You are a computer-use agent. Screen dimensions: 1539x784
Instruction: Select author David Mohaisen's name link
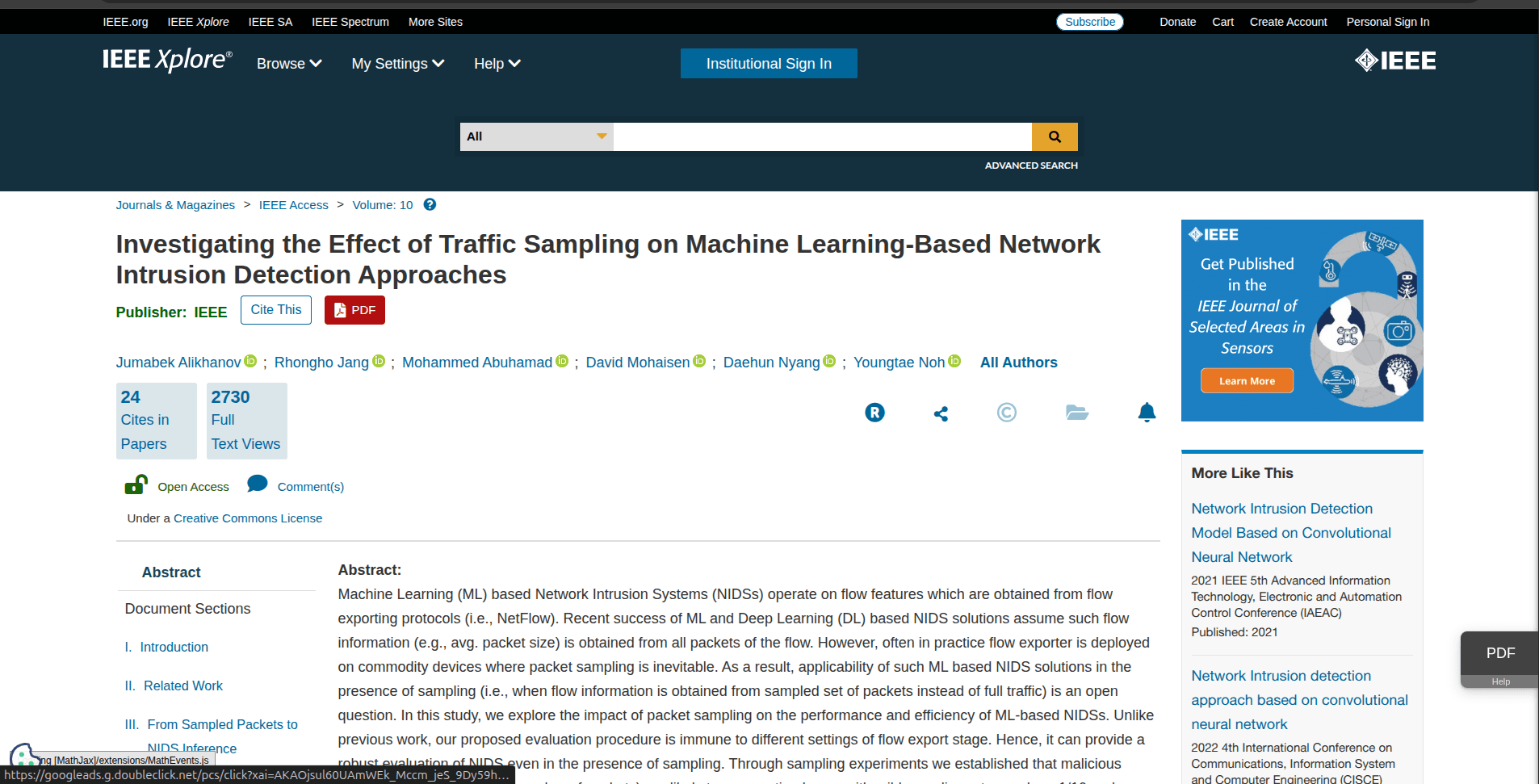pos(637,362)
